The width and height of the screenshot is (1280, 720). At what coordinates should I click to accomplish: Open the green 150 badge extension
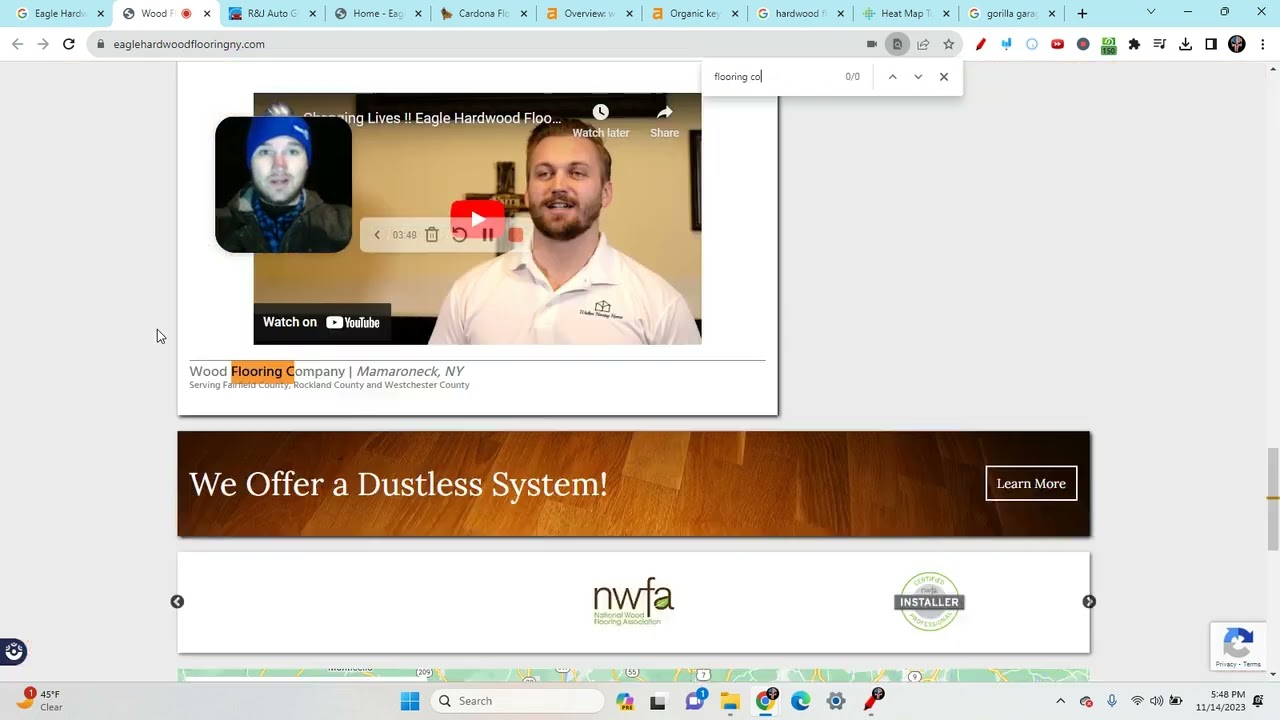(1108, 45)
